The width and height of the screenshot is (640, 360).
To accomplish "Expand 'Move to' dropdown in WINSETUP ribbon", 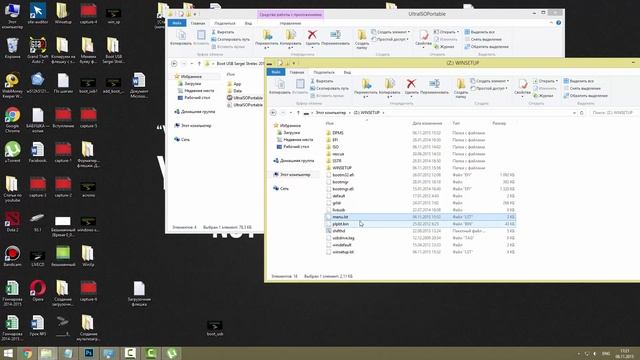I will [x=366, y=97].
